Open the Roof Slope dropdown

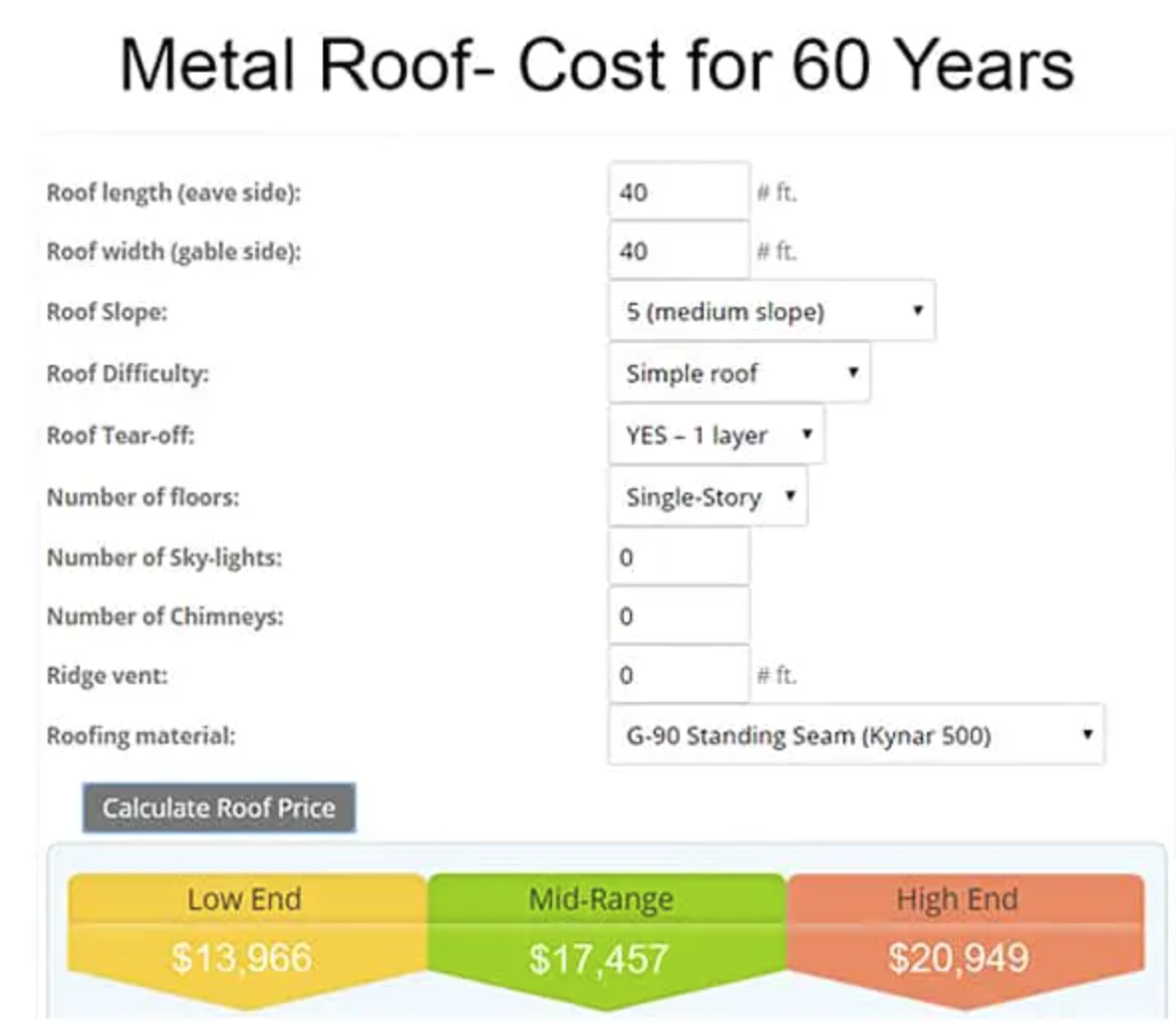[x=771, y=311]
